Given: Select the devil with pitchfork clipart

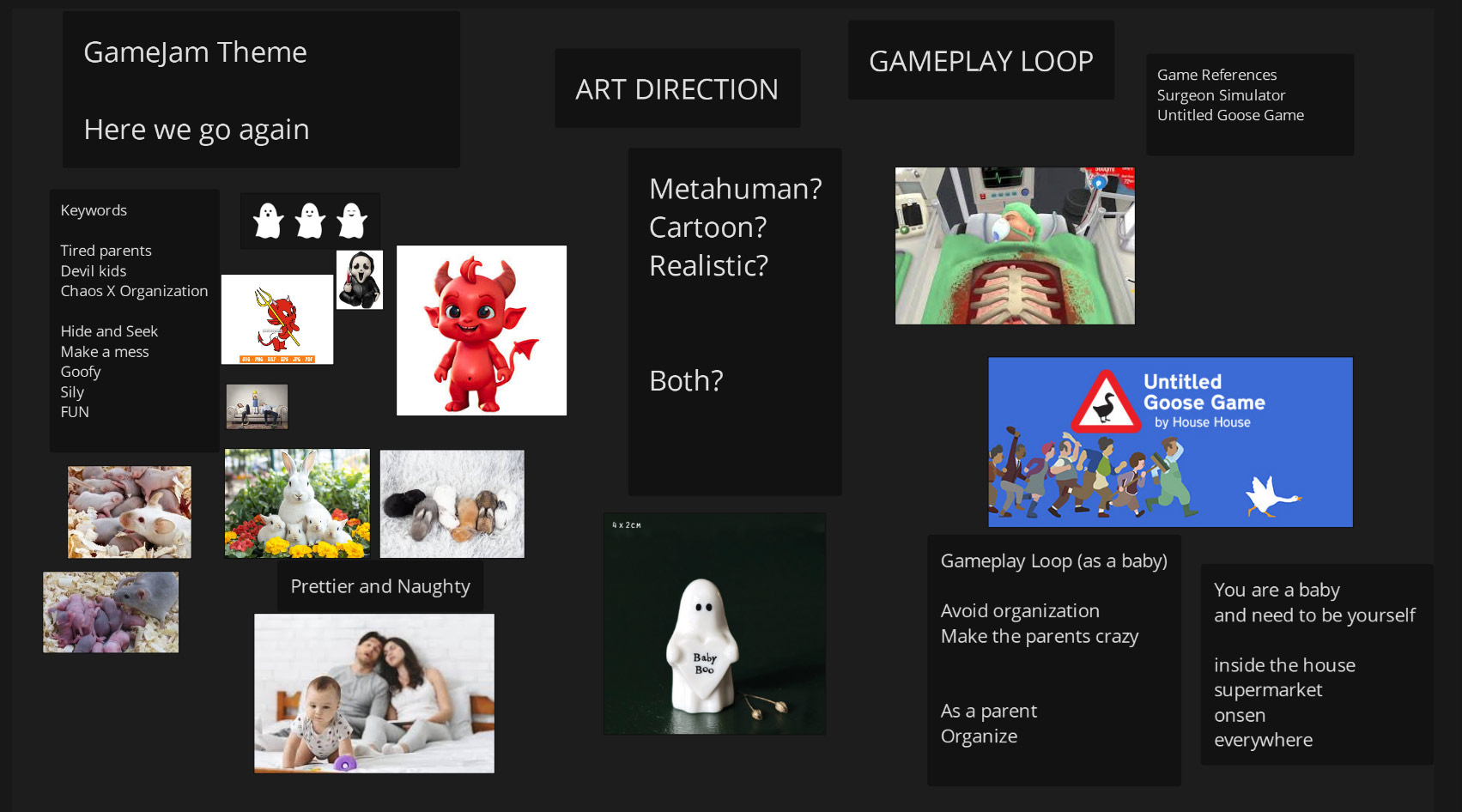Looking at the screenshot, I should point(276,319).
